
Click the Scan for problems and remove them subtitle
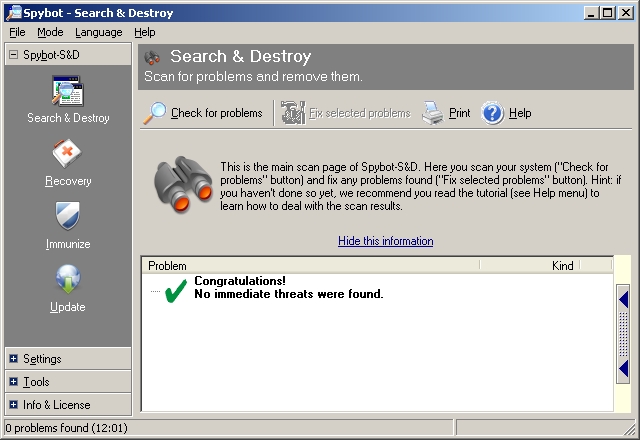click(x=253, y=77)
